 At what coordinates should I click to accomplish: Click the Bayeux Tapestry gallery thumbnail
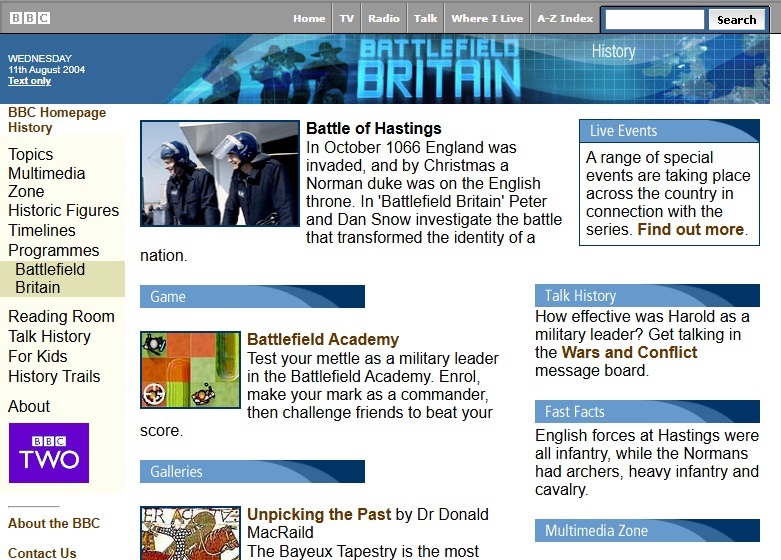coord(190,533)
